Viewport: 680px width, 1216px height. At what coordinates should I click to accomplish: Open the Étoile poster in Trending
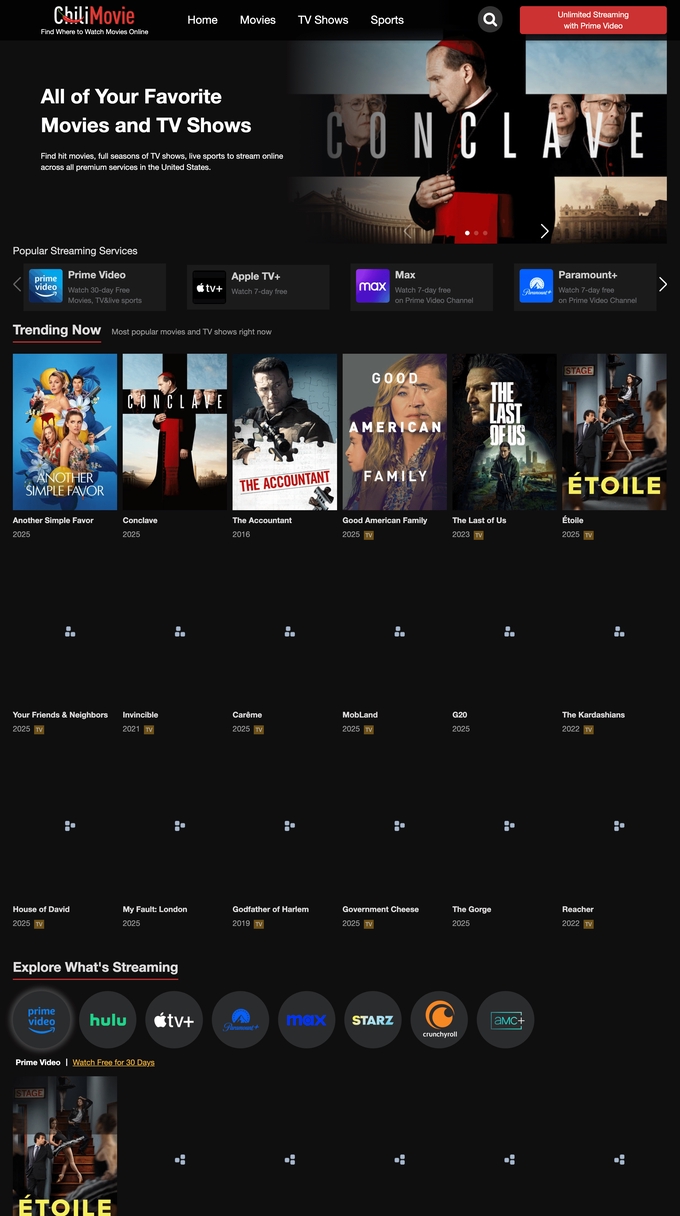click(614, 432)
